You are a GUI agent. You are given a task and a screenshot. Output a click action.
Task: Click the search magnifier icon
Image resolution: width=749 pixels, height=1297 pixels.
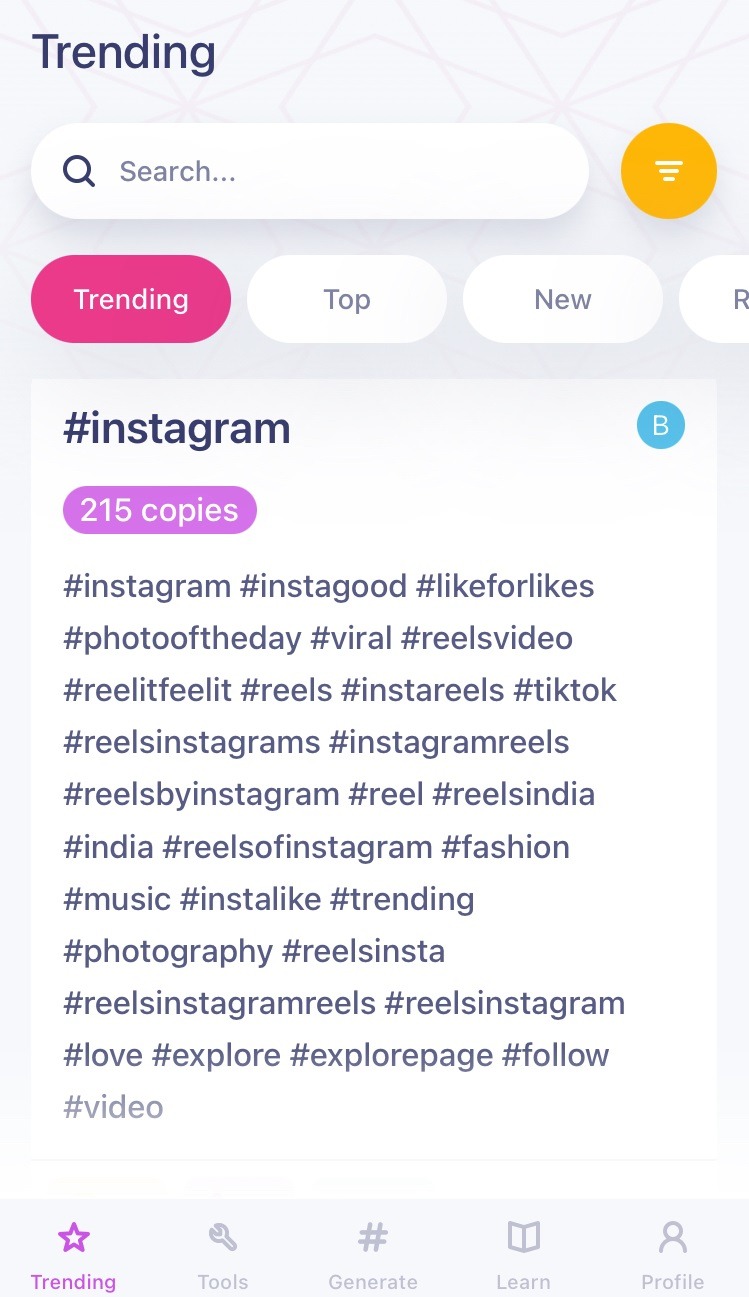78,171
